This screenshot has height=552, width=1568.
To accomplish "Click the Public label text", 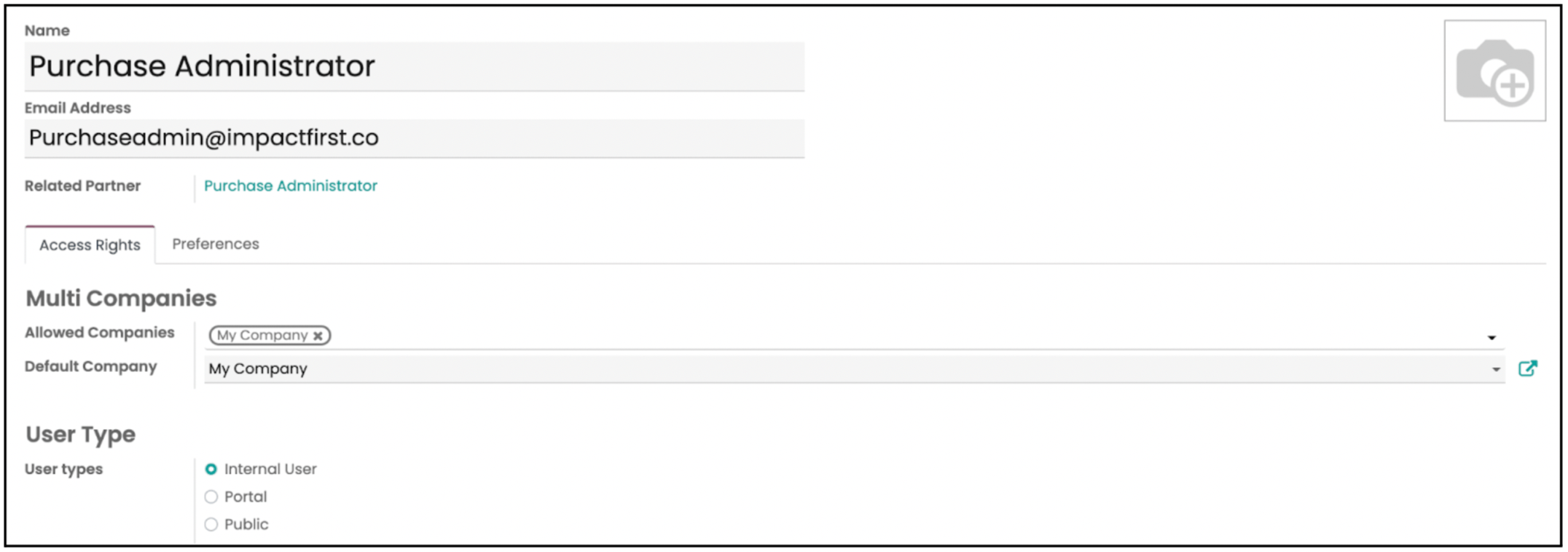I will pos(246,524).
